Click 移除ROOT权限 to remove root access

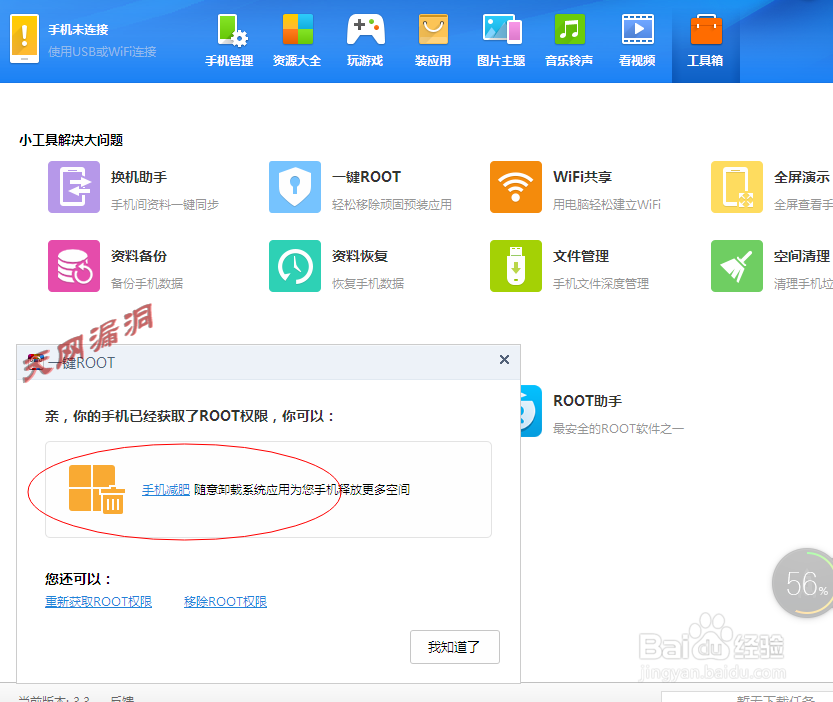click(x=226, y=601)
